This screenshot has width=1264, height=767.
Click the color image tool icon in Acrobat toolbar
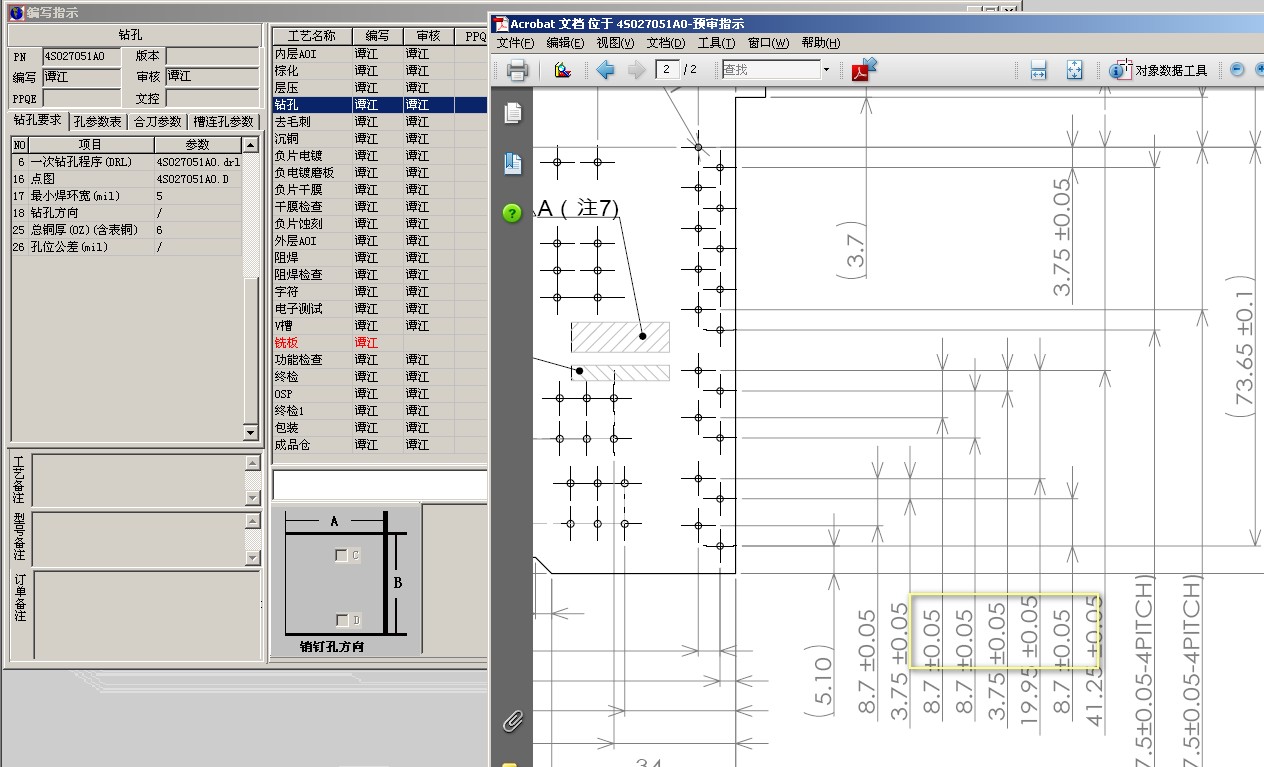pos(563,70)
